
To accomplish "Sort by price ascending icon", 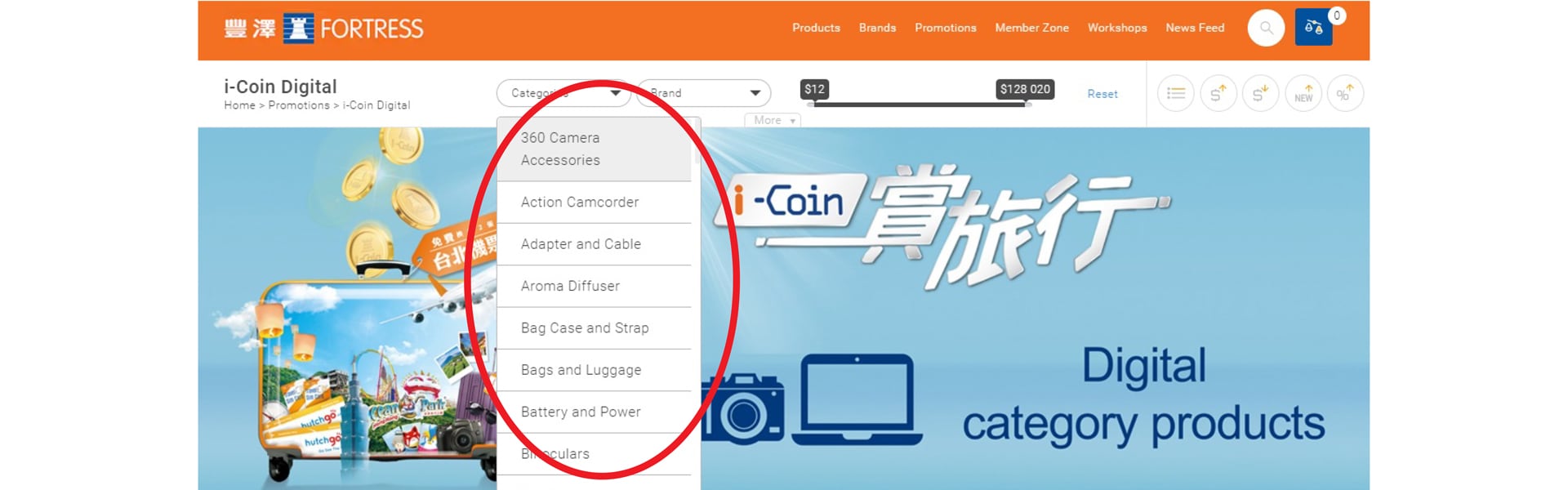I will pos(1218,94).
